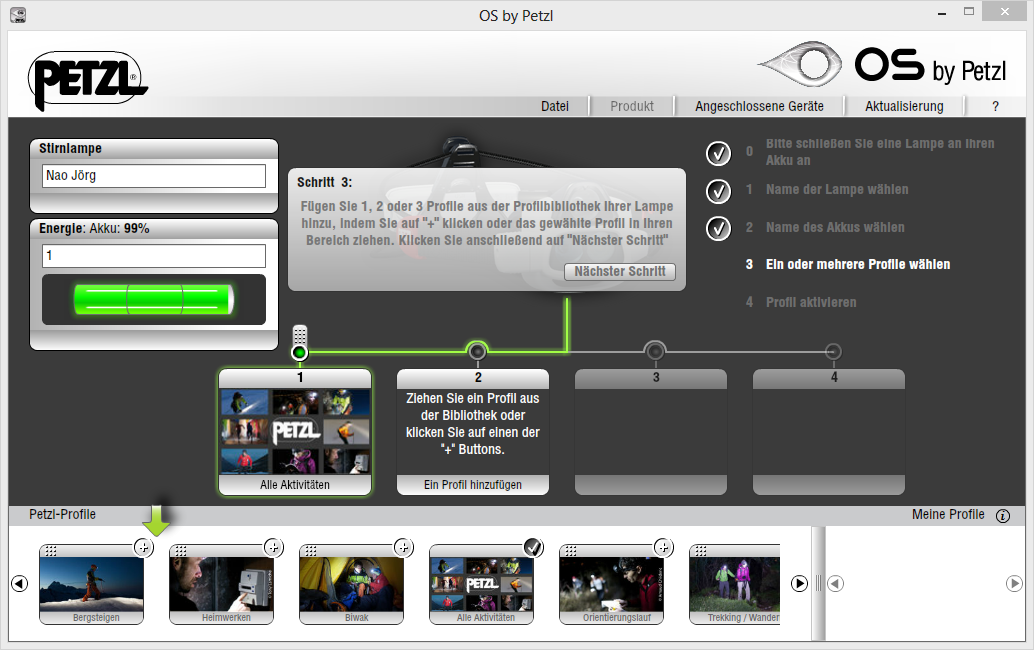Add the Biwak profile with its plus icon

pyautogui.click(x=403, y=547)
